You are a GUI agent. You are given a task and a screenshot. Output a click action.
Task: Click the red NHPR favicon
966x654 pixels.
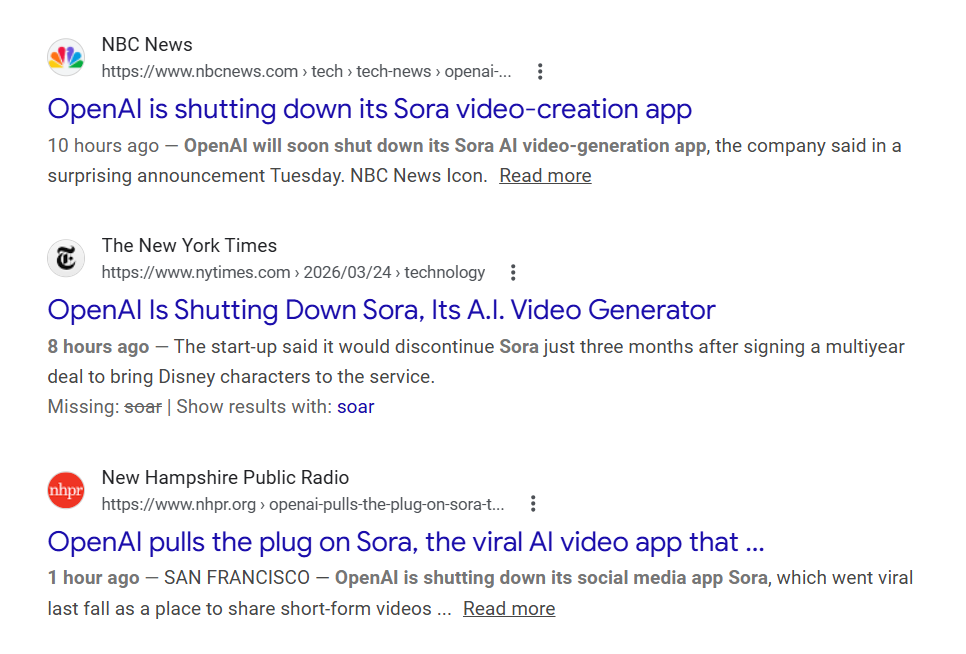(x=66, y=490)
